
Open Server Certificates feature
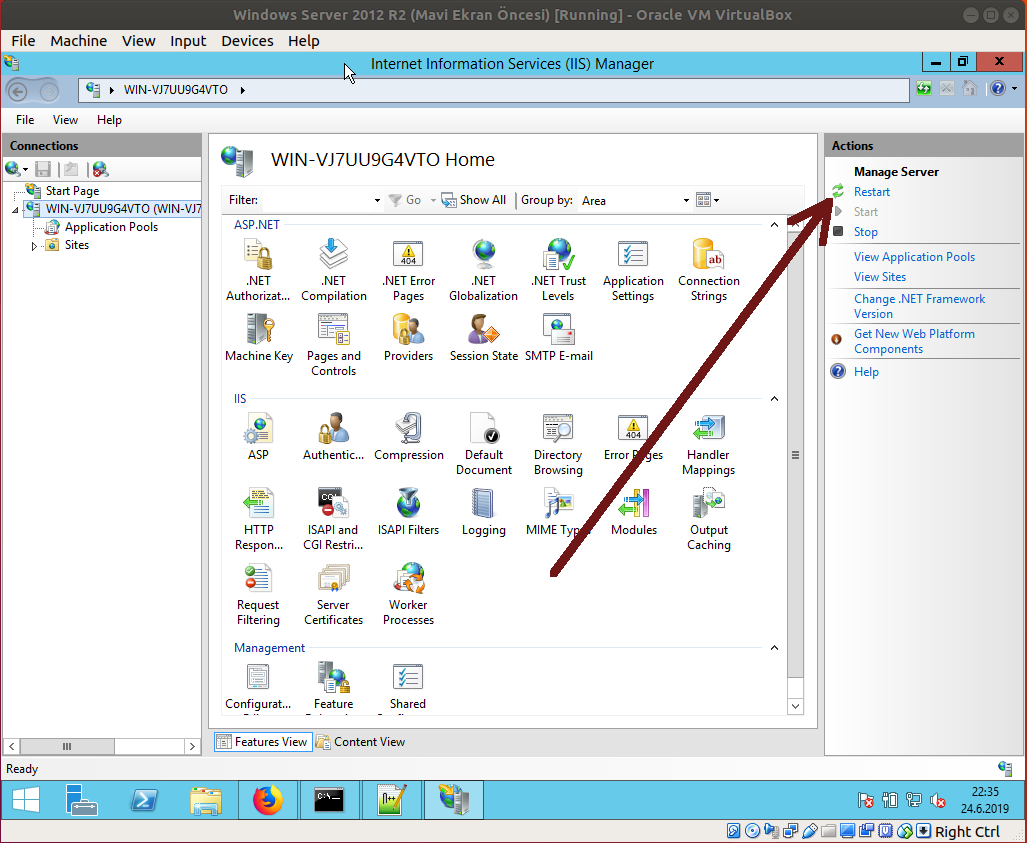[x=333, y=594]
